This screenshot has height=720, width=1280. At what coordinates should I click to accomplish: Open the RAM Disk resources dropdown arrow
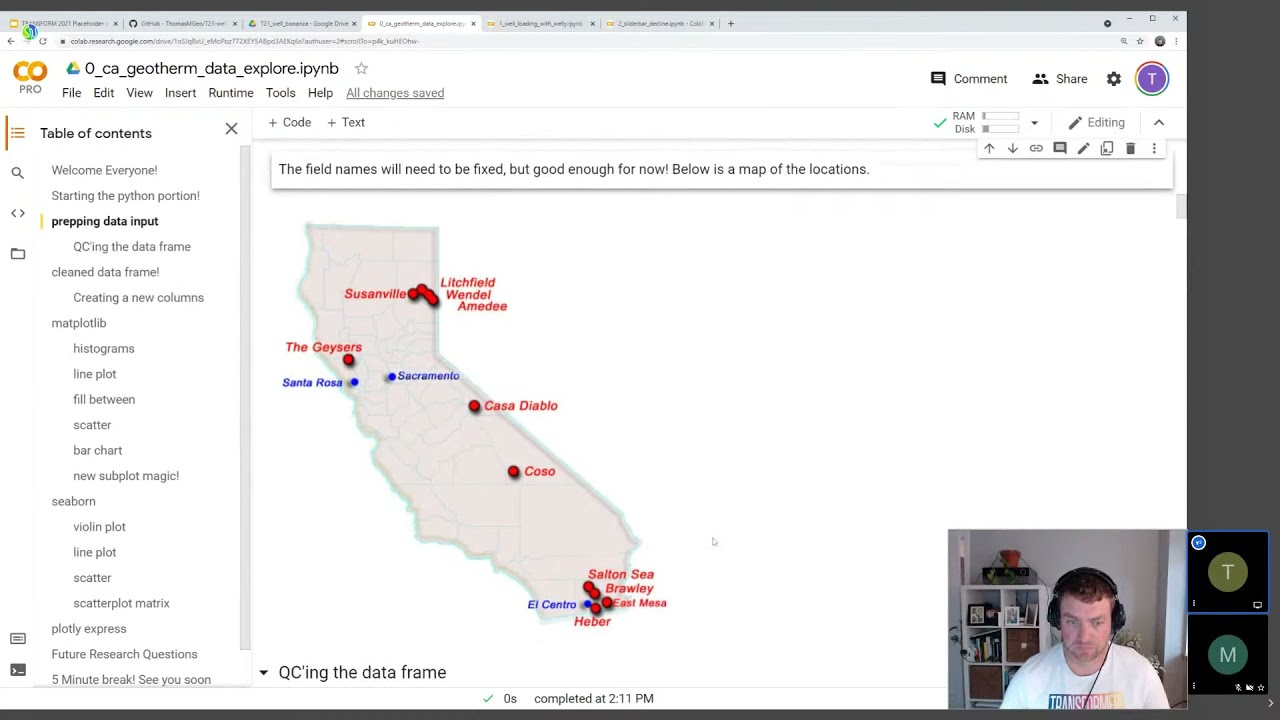pos(1034,123)
